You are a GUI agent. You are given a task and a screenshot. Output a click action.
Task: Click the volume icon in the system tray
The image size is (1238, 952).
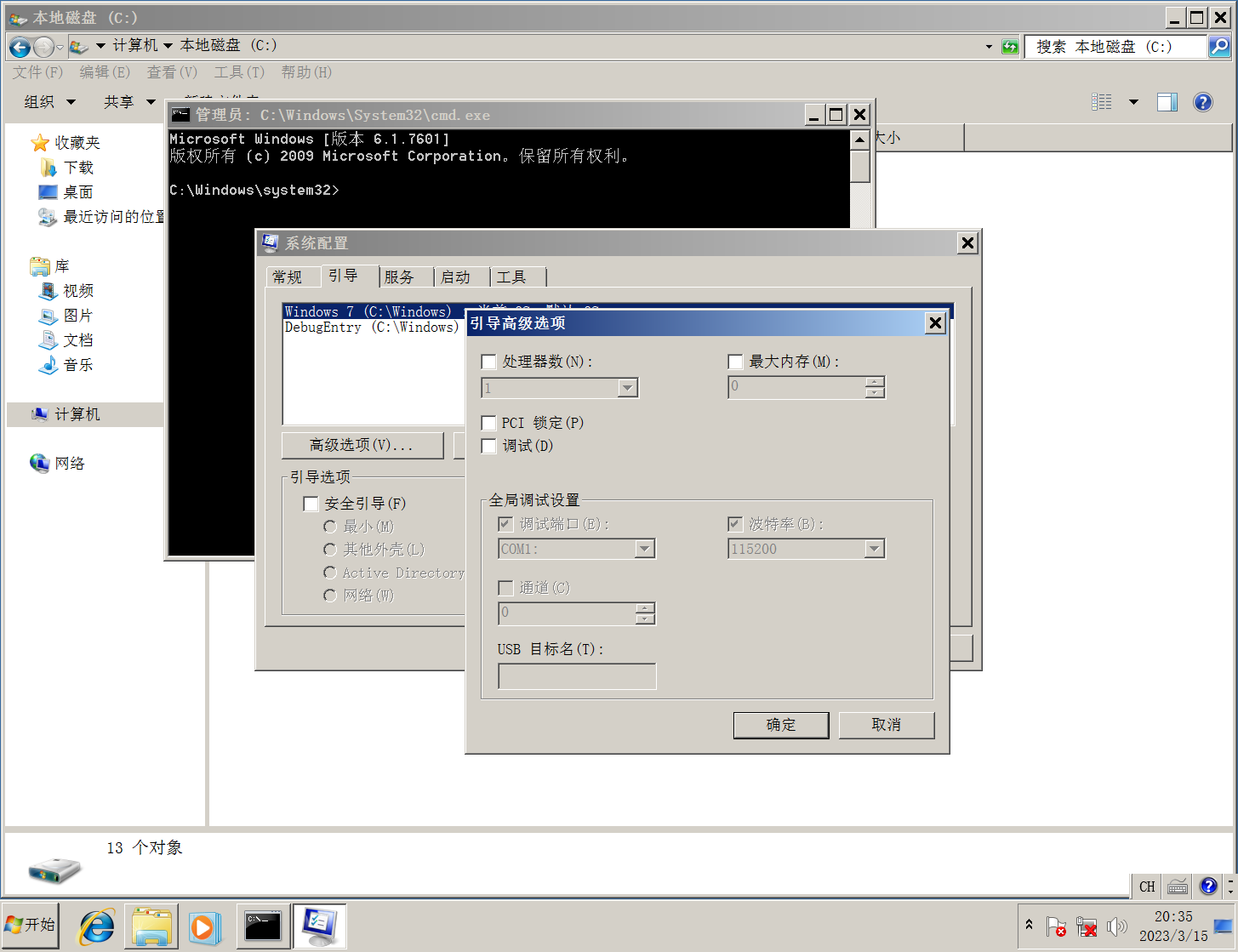[1118, 926]
